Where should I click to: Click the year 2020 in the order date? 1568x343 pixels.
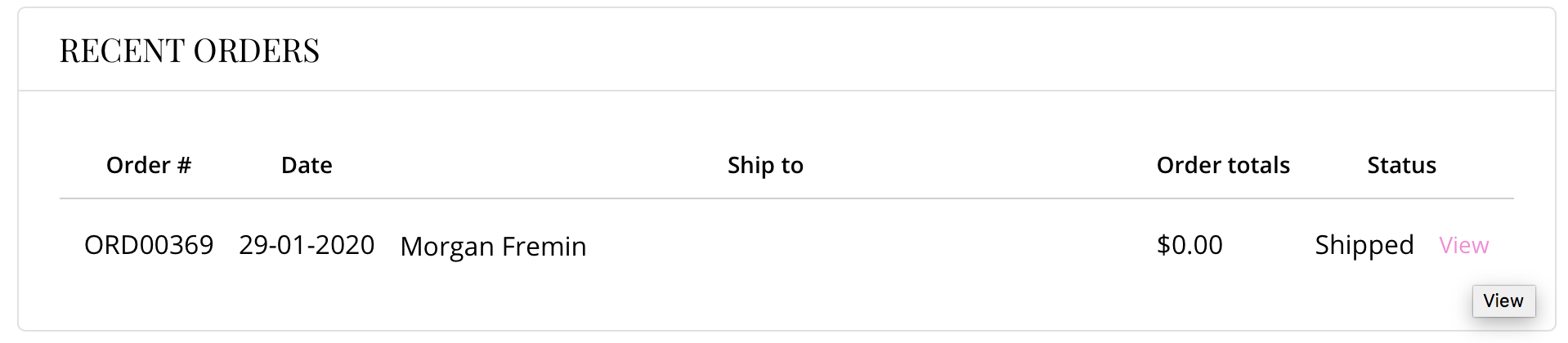[347, 245]
